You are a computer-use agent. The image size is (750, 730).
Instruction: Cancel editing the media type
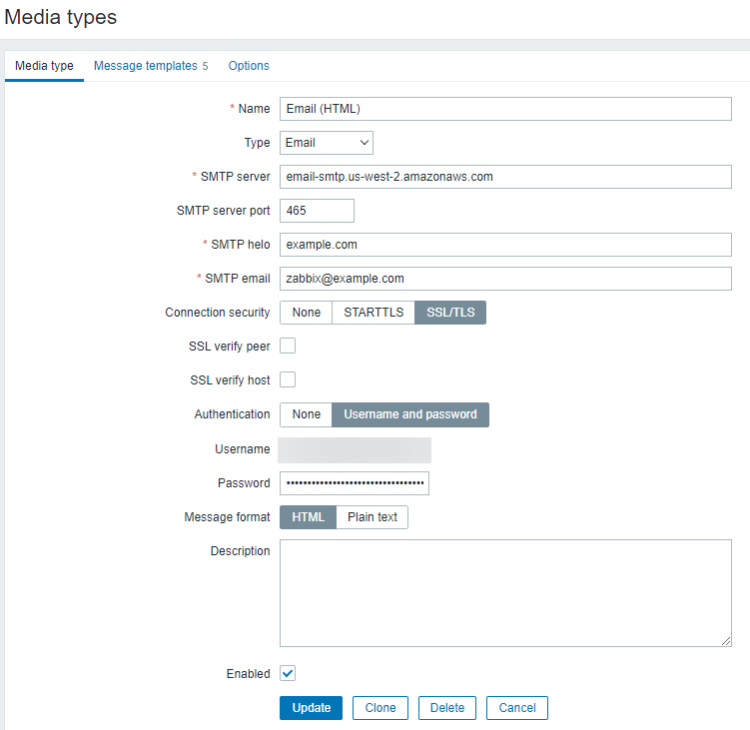point(517,708)
